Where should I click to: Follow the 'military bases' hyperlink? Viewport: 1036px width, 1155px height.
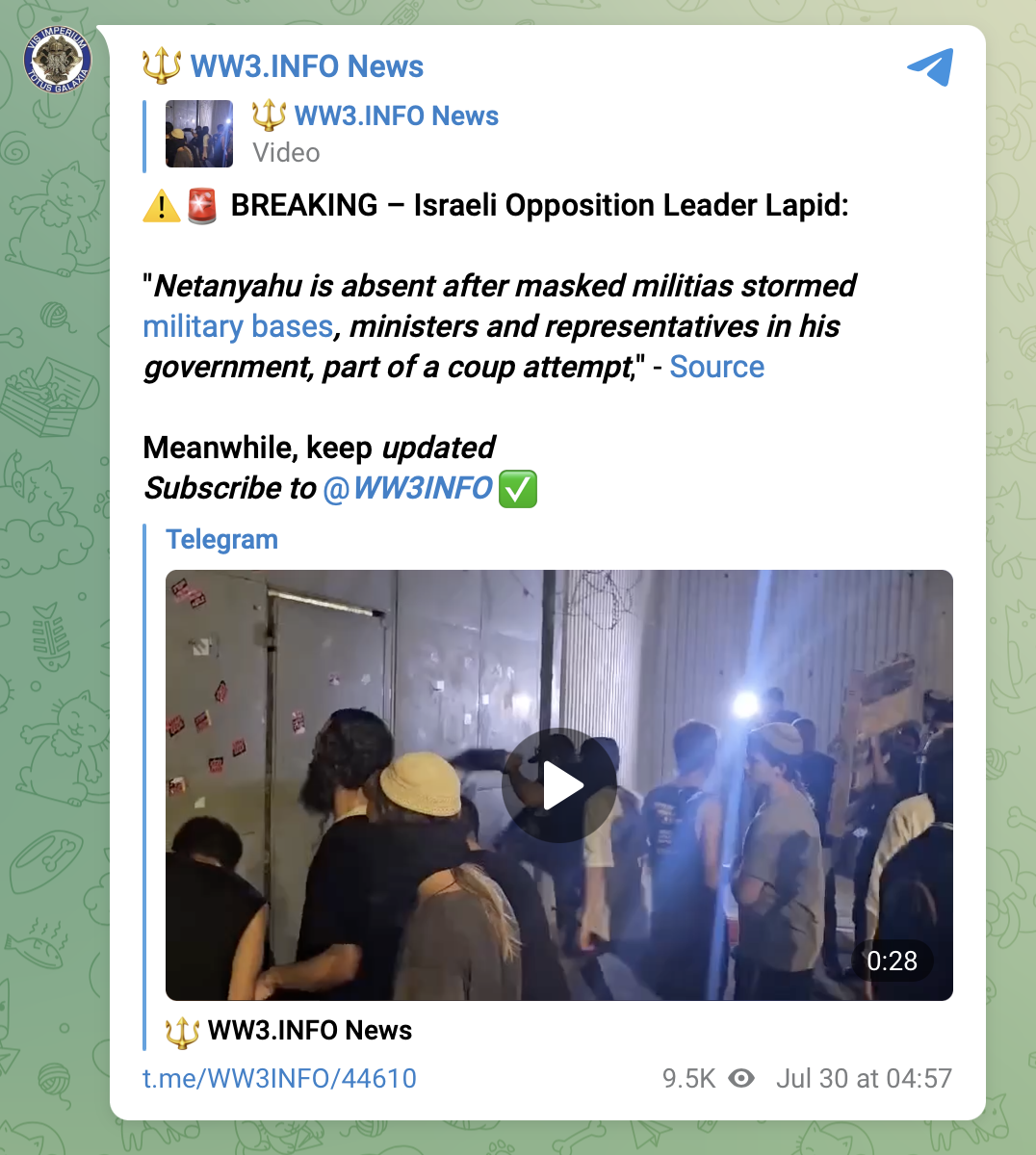point(238,326)
